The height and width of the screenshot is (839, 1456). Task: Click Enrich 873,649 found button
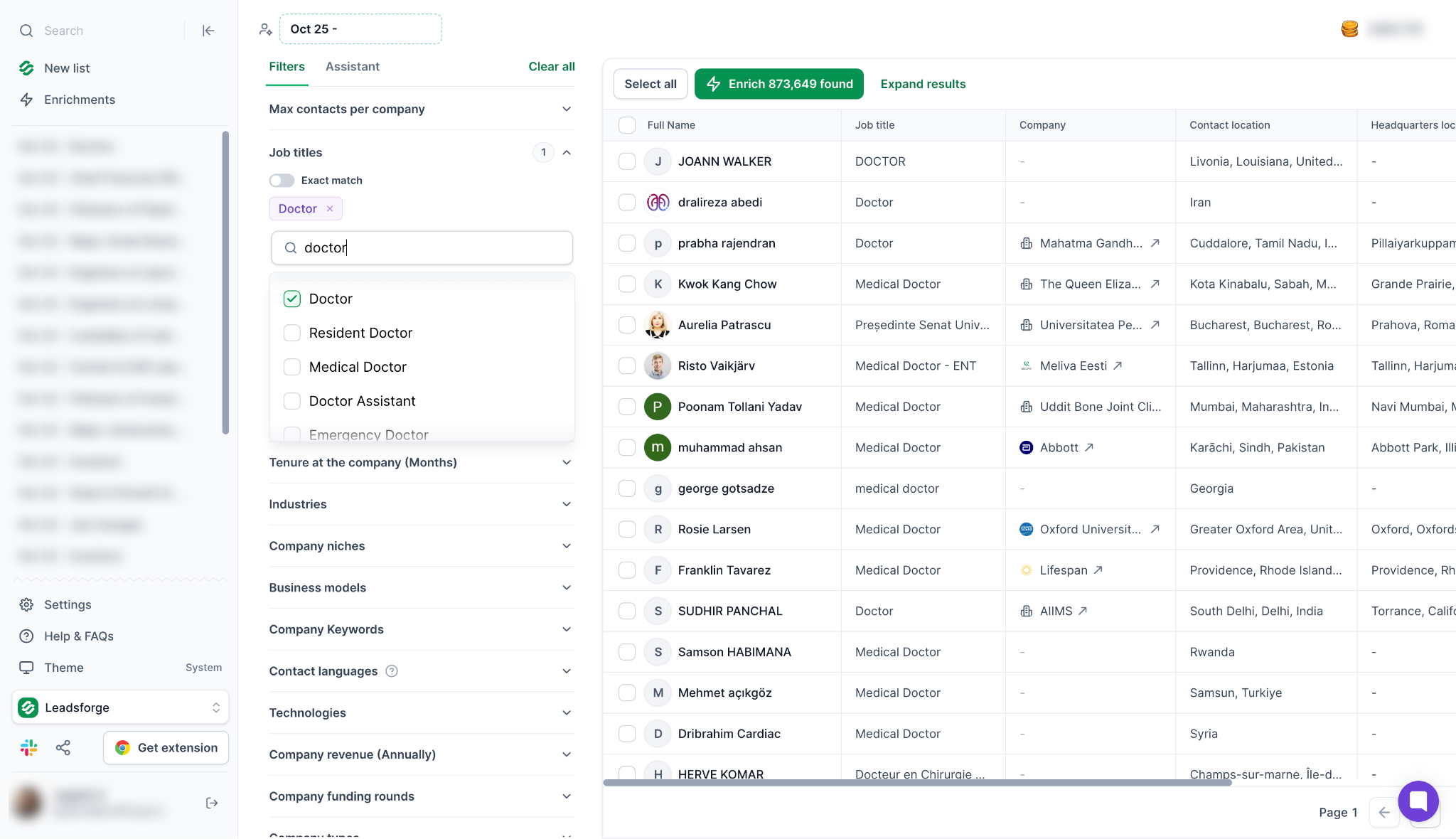[779, 84]
